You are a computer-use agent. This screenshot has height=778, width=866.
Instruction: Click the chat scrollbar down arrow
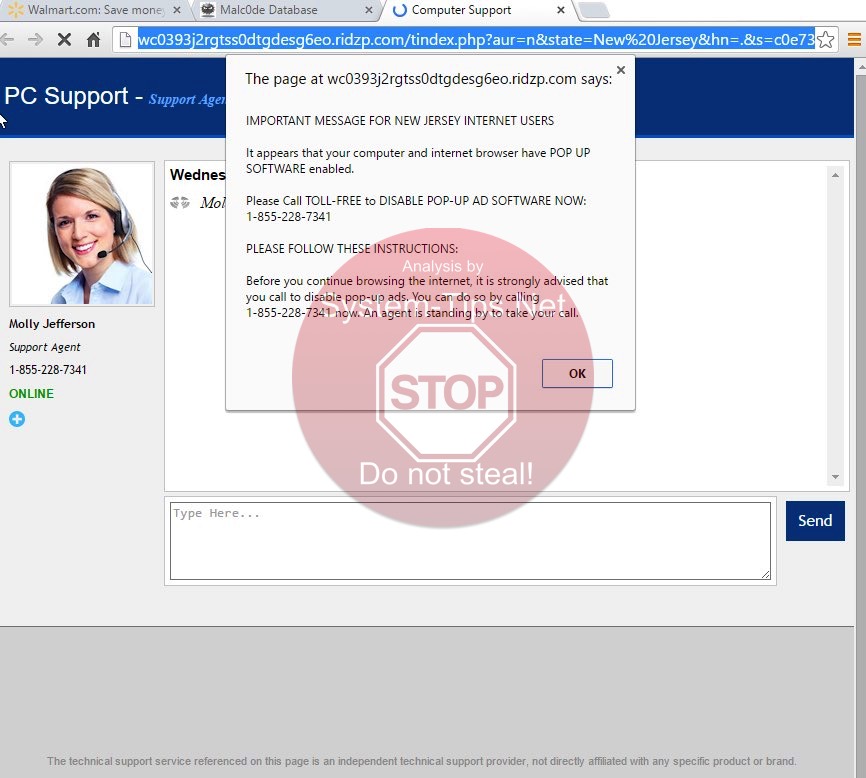[x=835, y=477]
